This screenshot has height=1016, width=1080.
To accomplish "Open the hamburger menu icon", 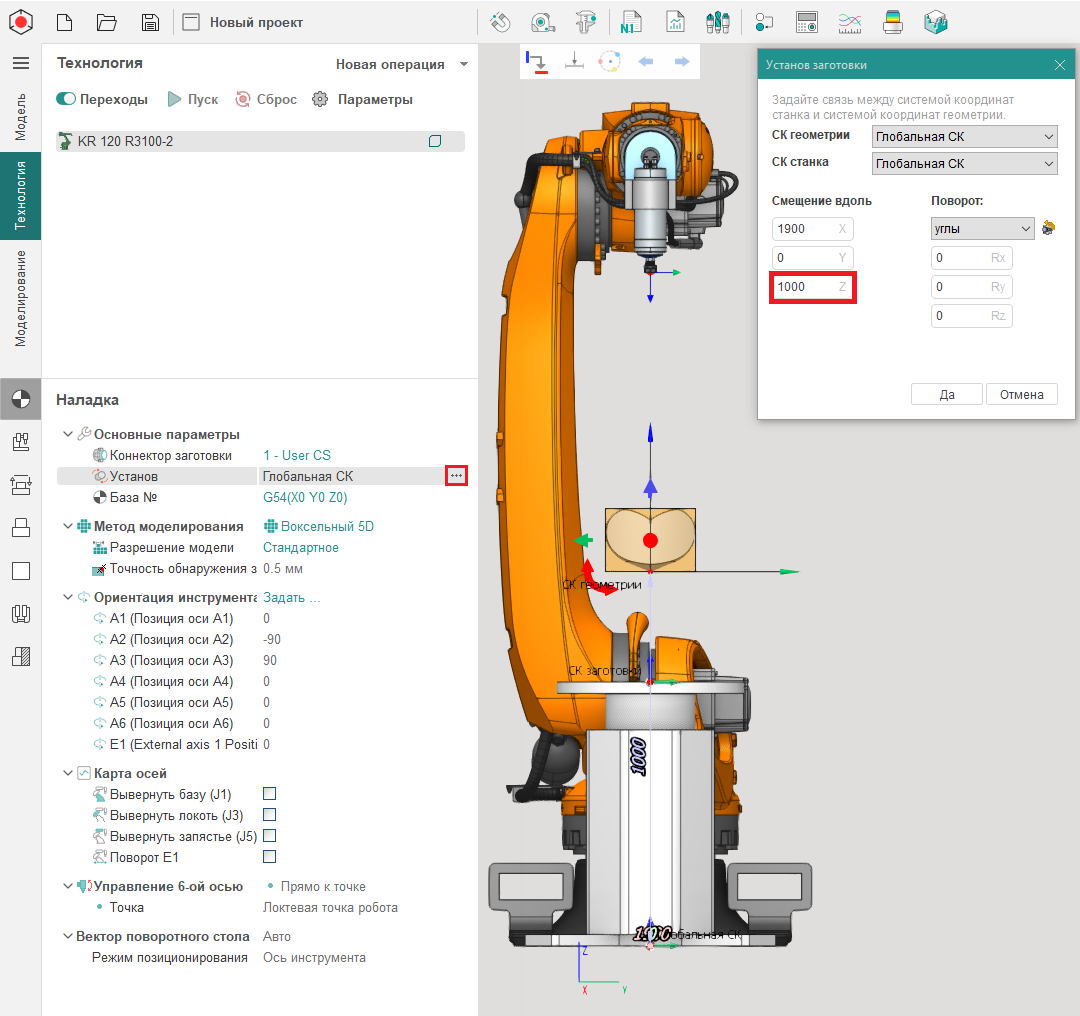I will pos(20,63).
